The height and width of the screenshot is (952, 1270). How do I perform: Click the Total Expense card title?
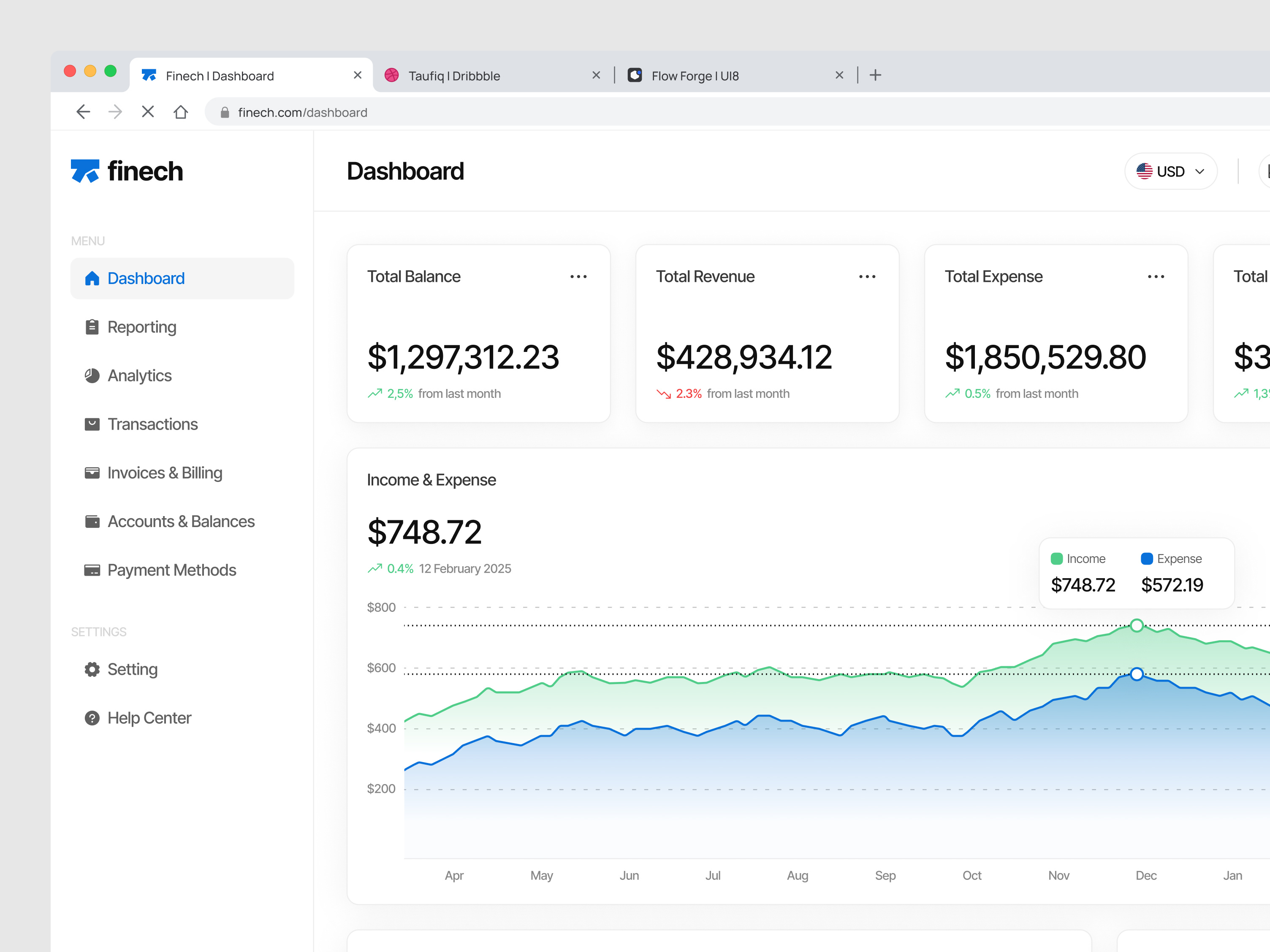pyautogui.click(x=993, y=276)
